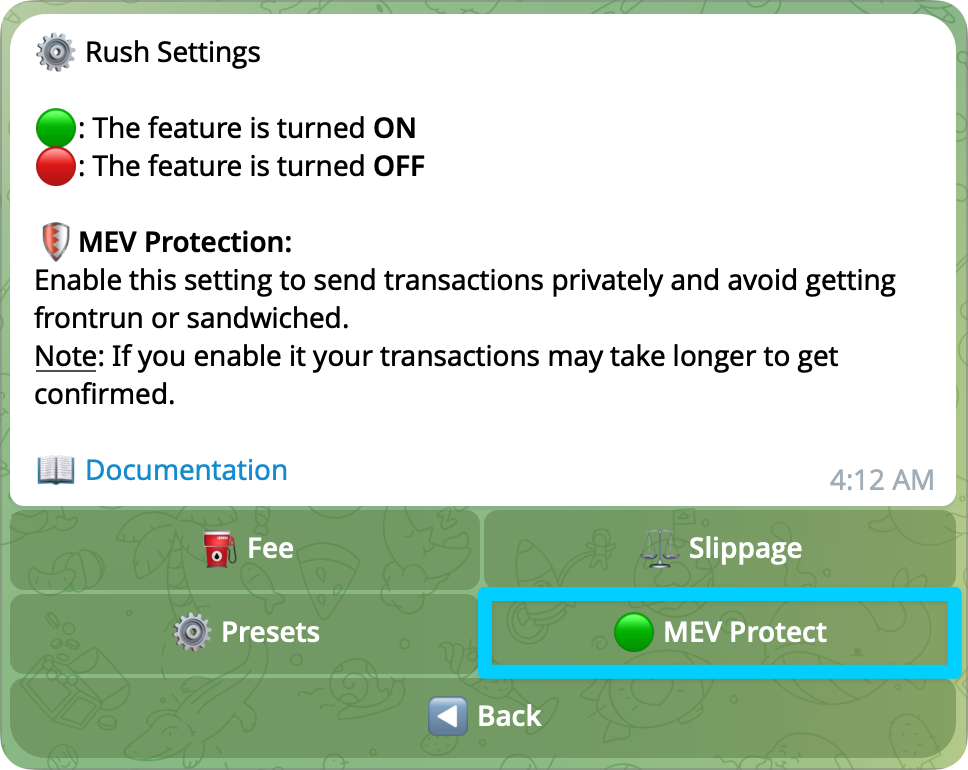Click the gear icon beside Rush Settings

pyautogui.click(x=55, y=52)
